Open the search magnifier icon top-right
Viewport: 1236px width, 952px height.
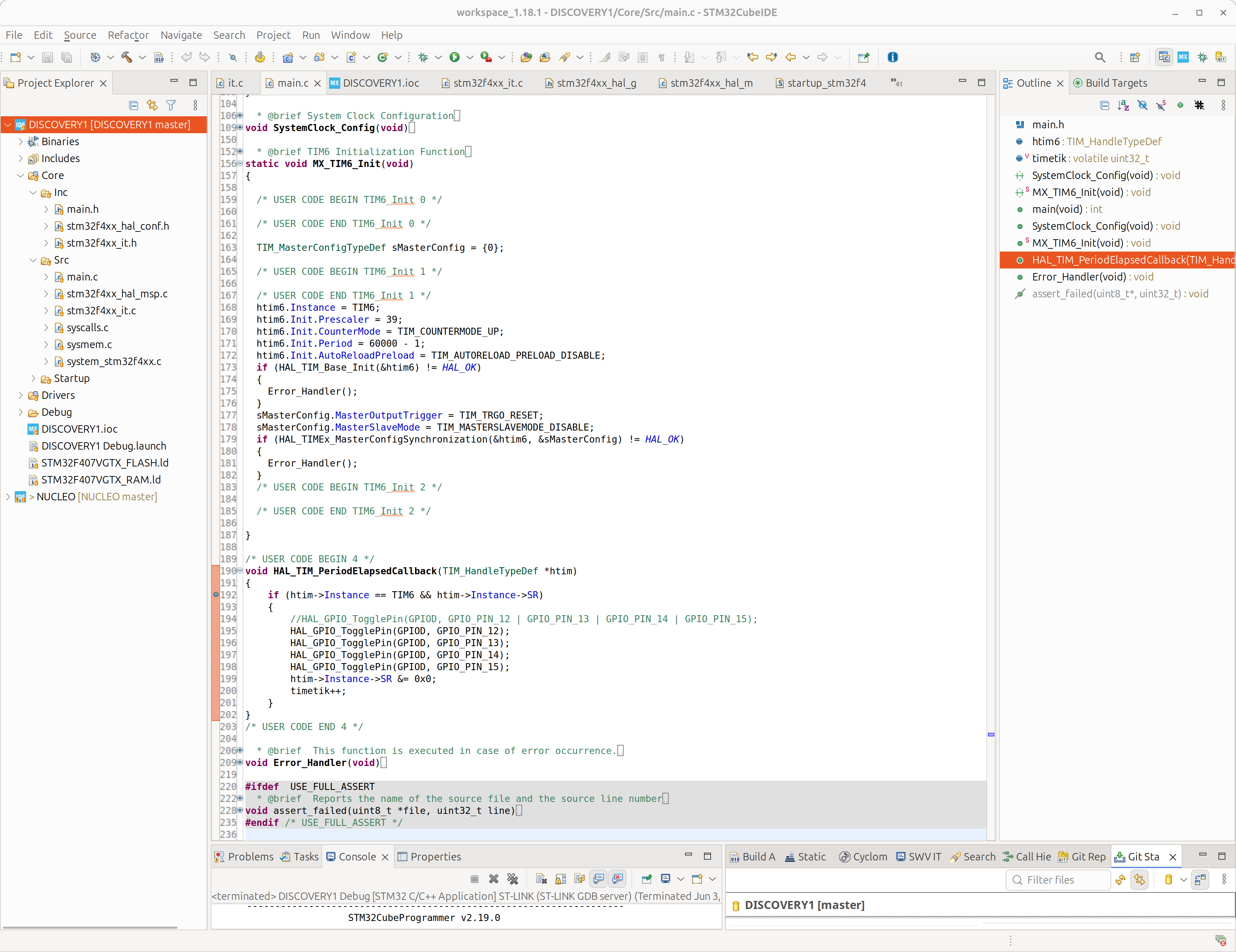coord(1100,57)
